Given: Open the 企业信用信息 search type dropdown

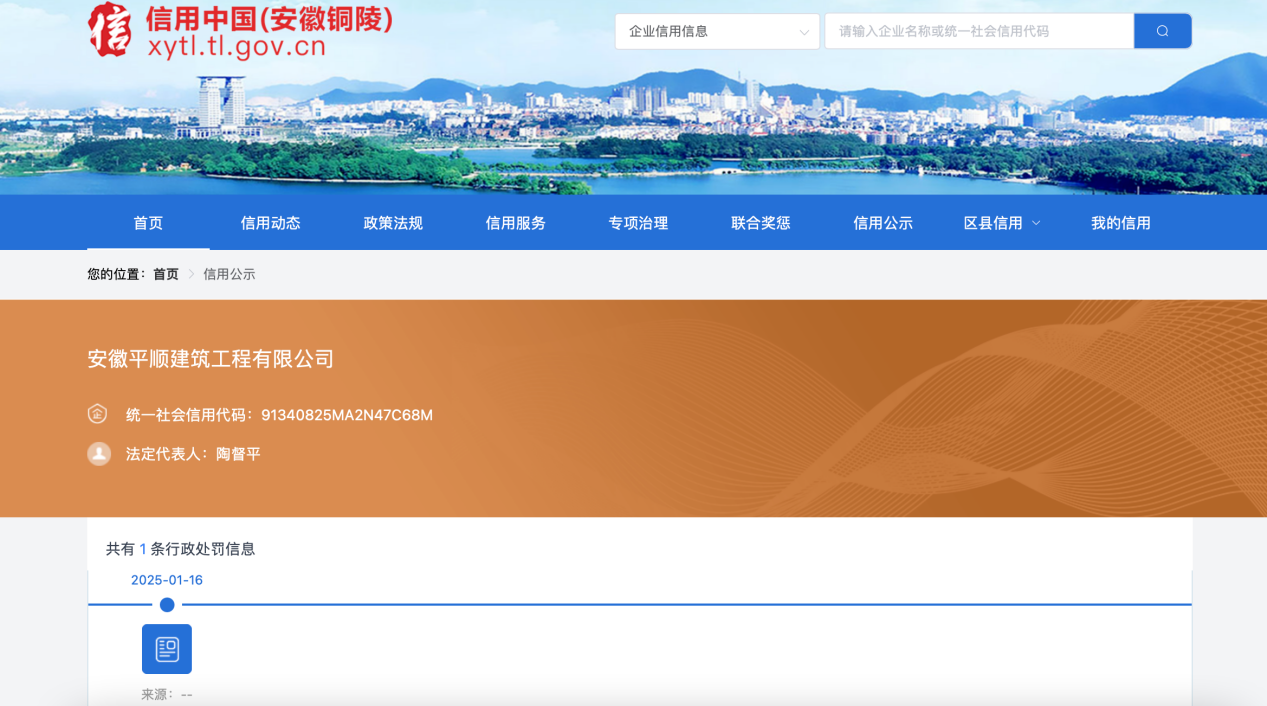Looking at the screenshot, I should pos(717,31).
